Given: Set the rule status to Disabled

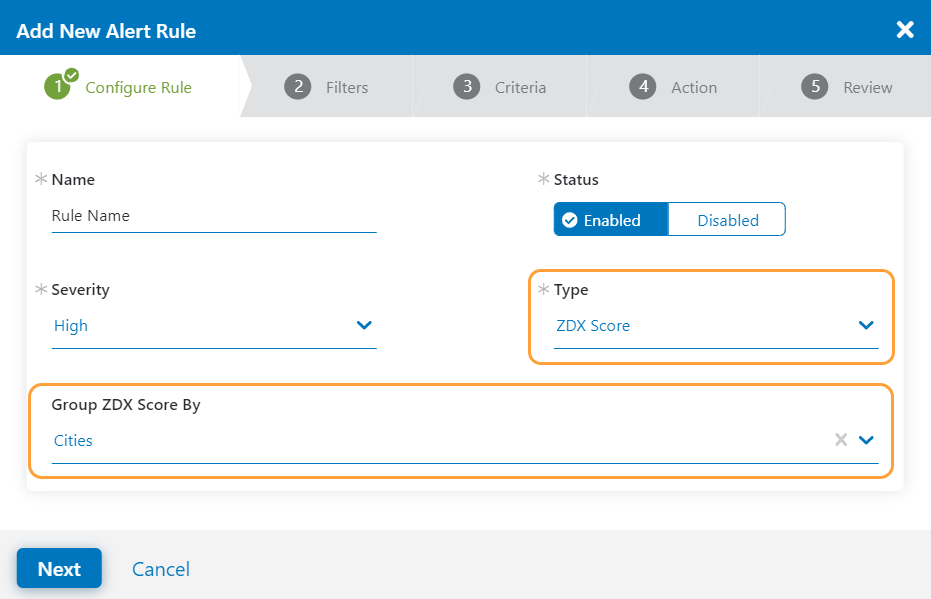Looking at the screenshot, I should pos(727,219).
